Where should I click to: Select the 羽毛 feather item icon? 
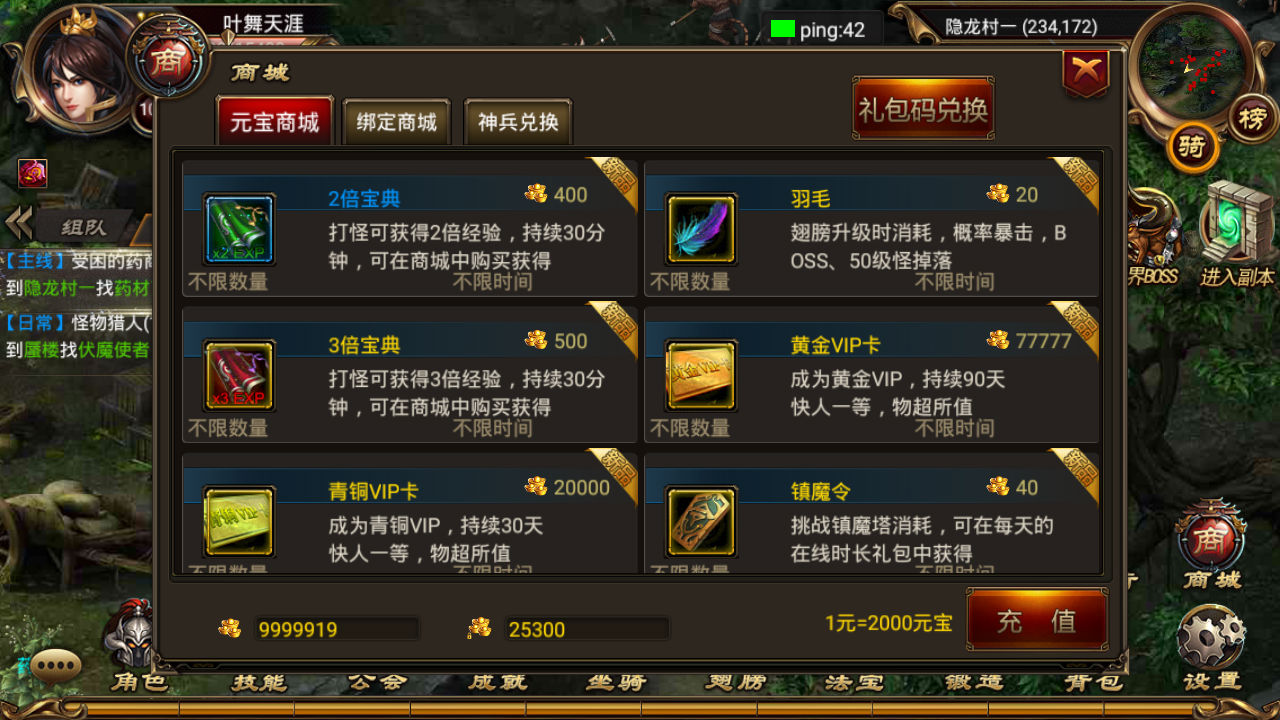tap(701, 229)
